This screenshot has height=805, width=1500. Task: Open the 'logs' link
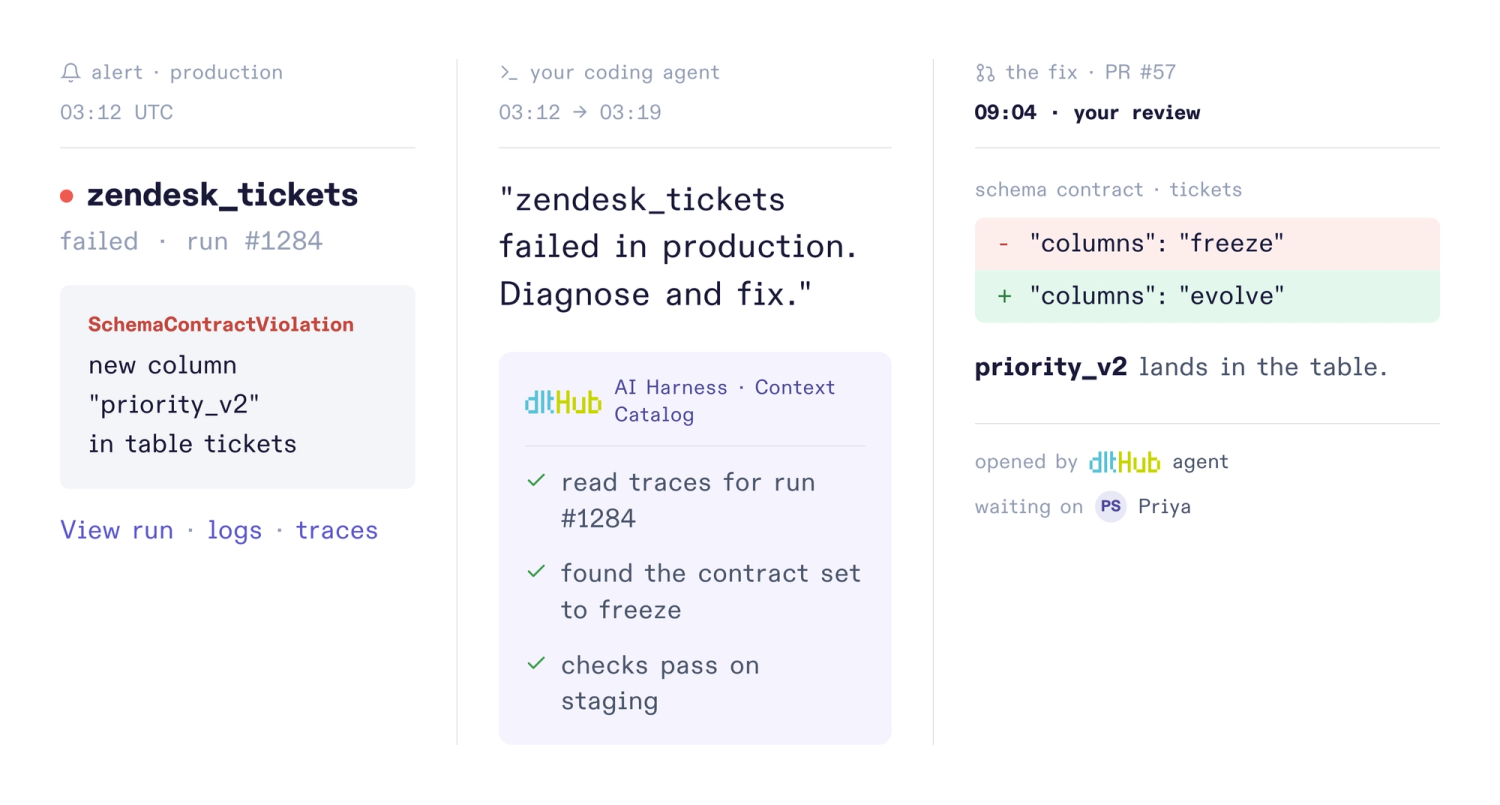pos(235,530)
